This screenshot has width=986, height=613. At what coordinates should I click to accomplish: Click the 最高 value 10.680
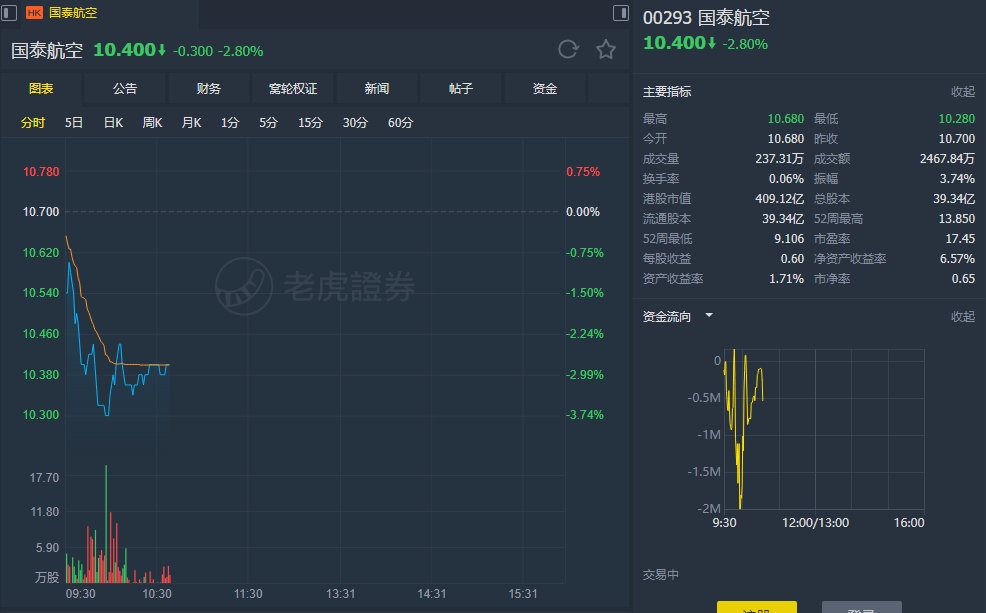[785, 119]
